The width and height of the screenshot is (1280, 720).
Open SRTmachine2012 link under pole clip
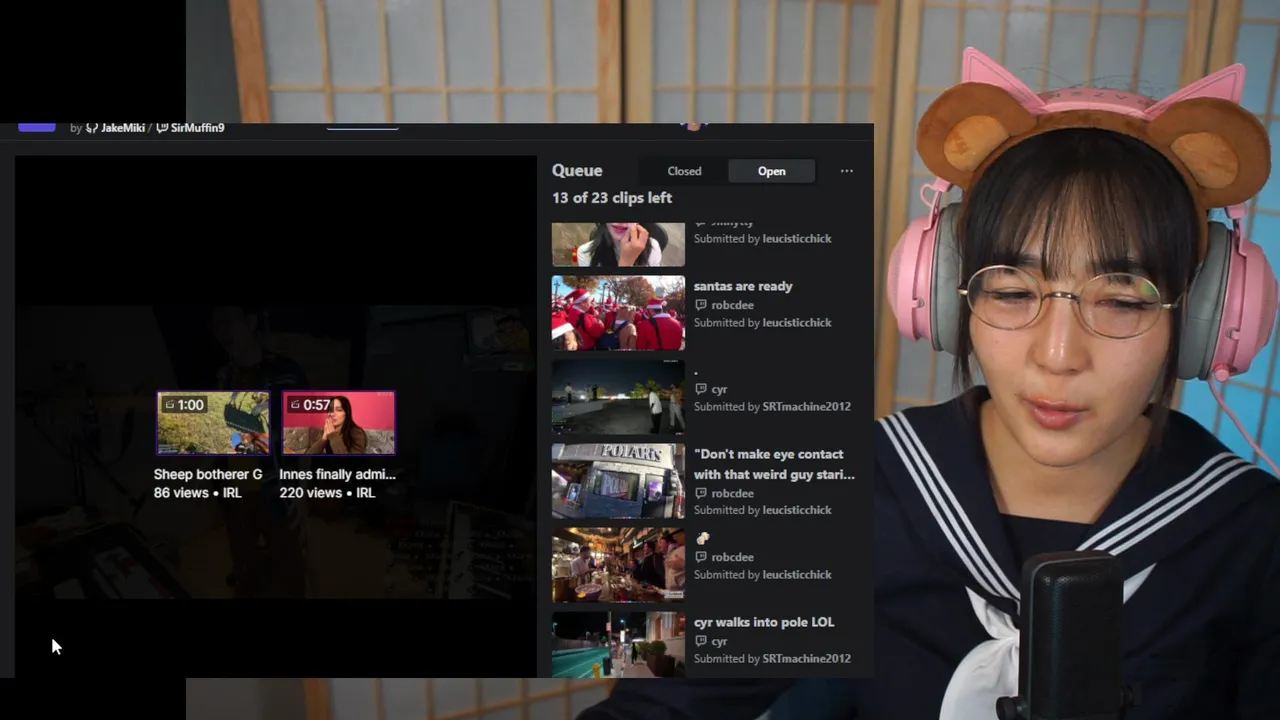tap(806, 659)
